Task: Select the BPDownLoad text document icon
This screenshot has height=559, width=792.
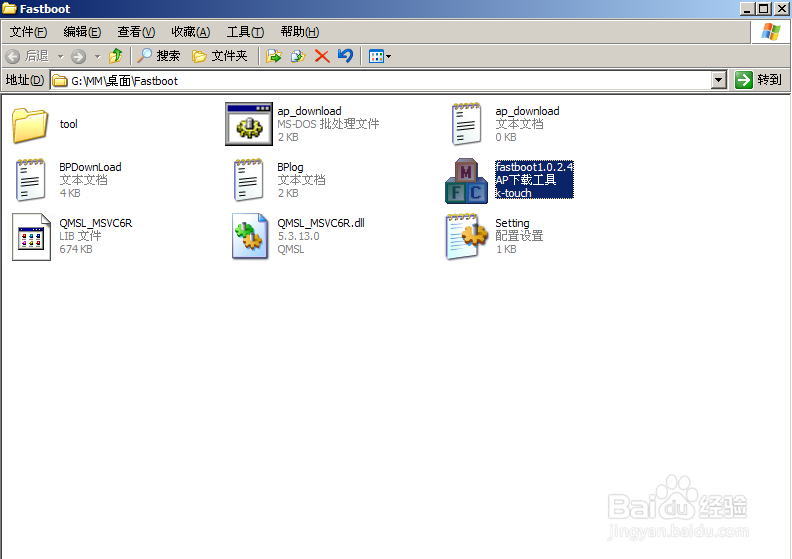Action: (30, 180)
